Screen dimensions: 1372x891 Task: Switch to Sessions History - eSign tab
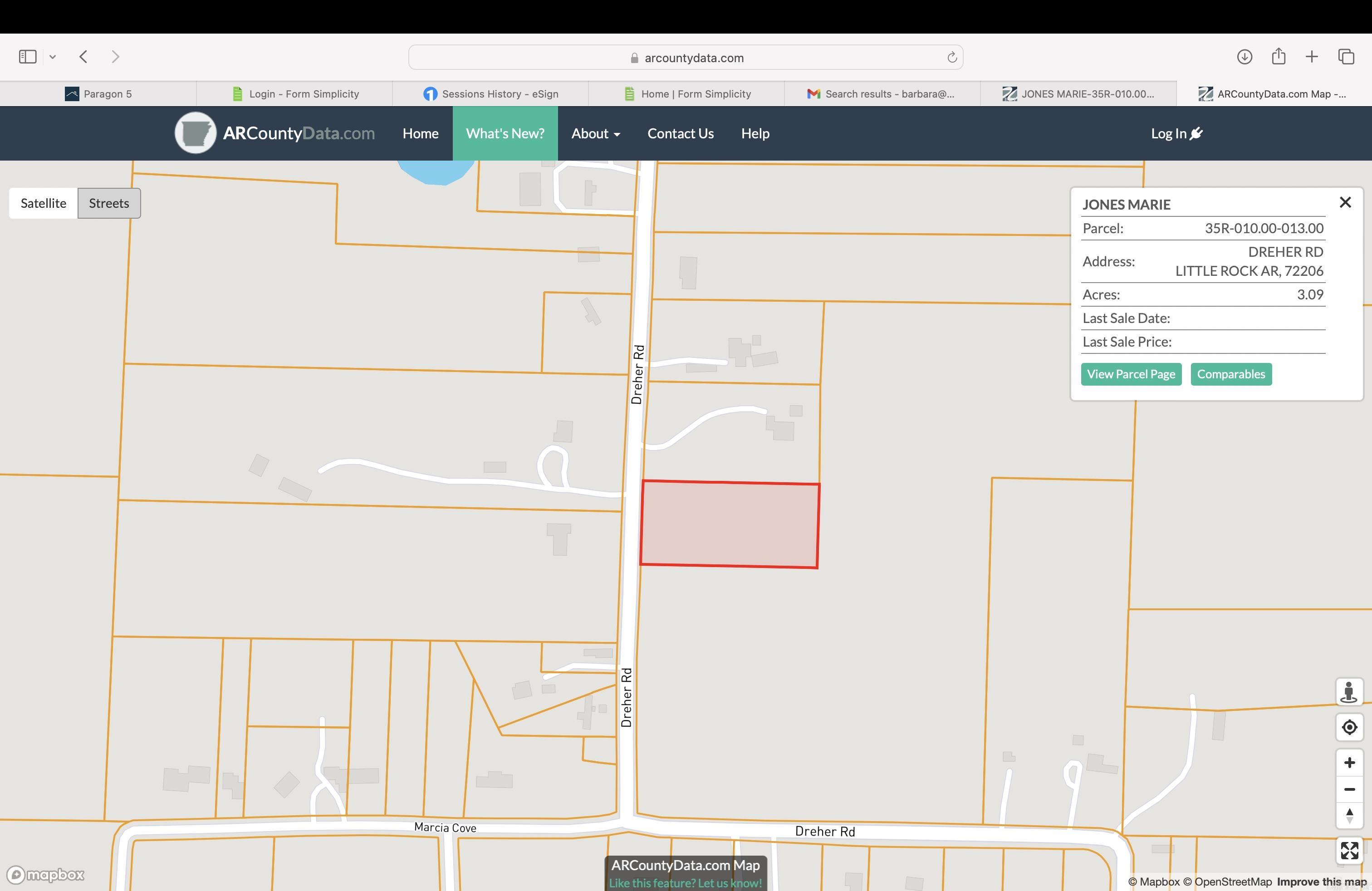(x=490, y=94)
